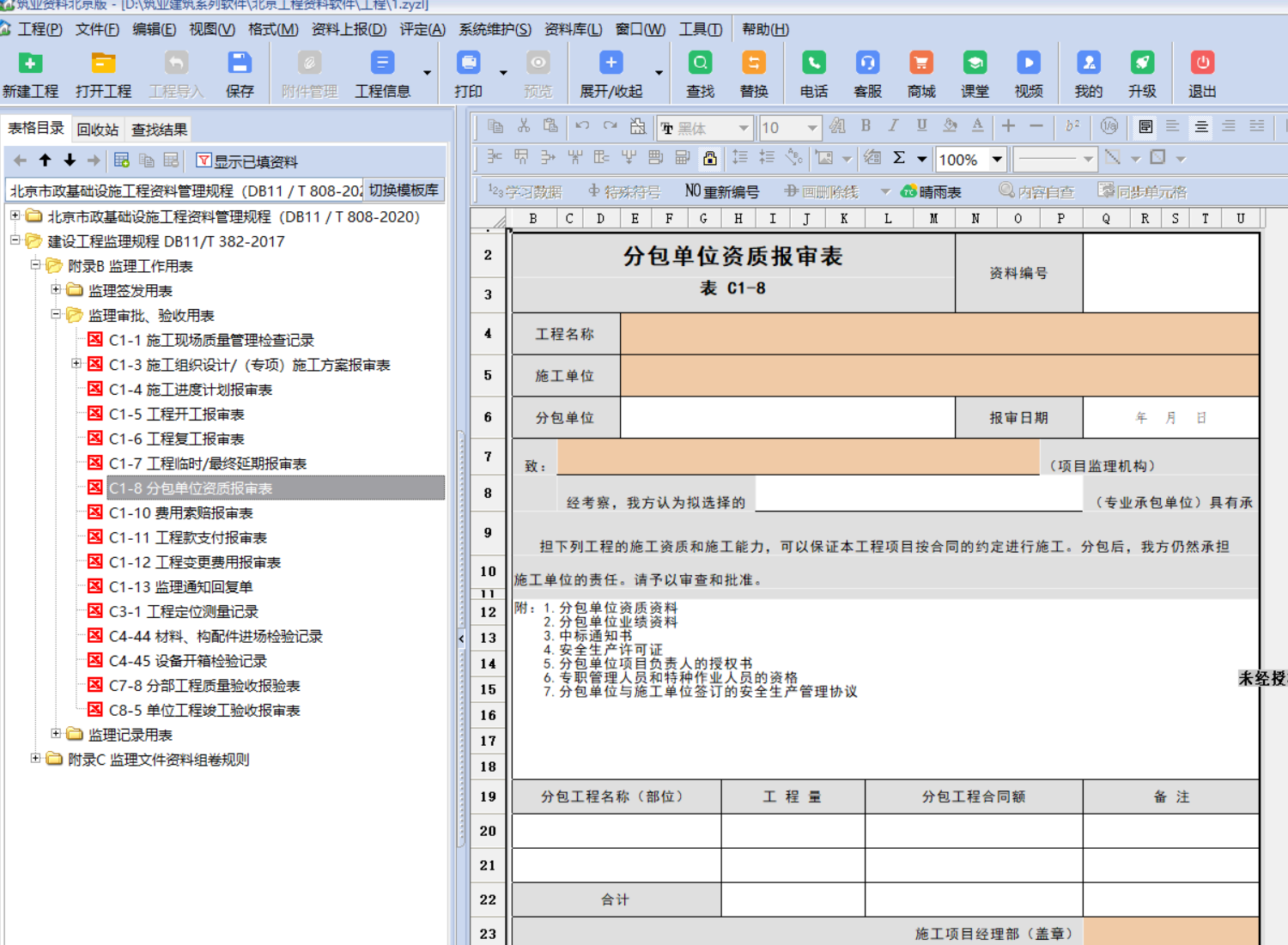Open the 视频 video icon
Image resolution: width=1288 pixels, height=945 pixels.
point(1028,75)
